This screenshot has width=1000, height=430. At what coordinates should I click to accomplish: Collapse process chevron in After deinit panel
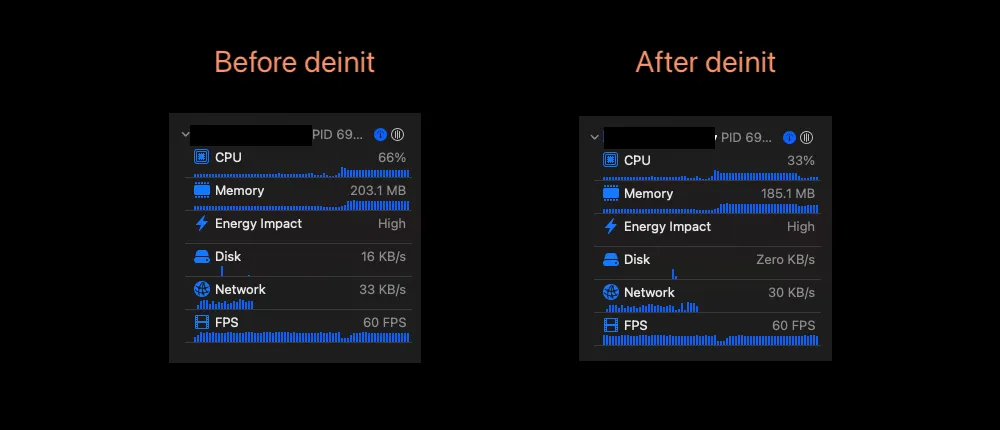595,137
